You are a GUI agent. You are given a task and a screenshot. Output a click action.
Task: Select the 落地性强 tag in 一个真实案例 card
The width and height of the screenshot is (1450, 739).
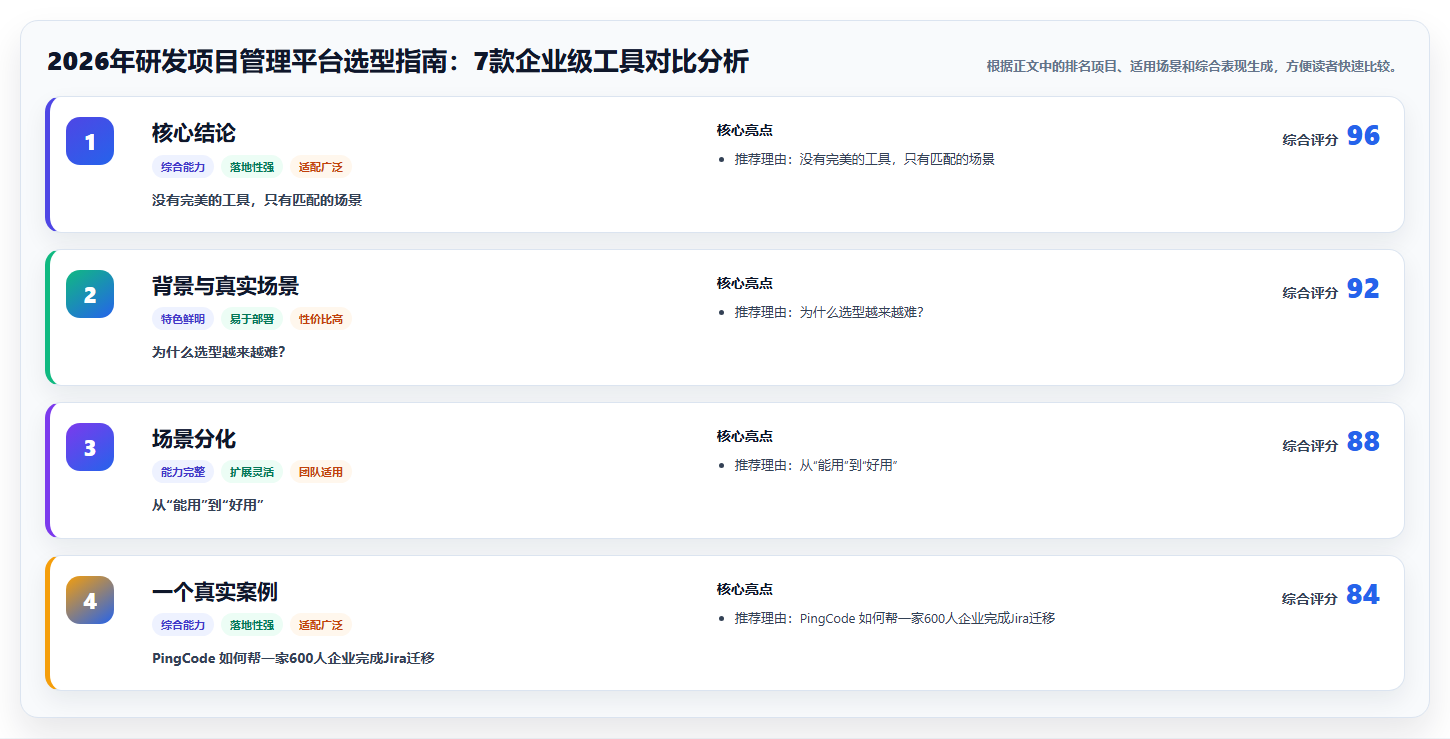coord(252,625)
